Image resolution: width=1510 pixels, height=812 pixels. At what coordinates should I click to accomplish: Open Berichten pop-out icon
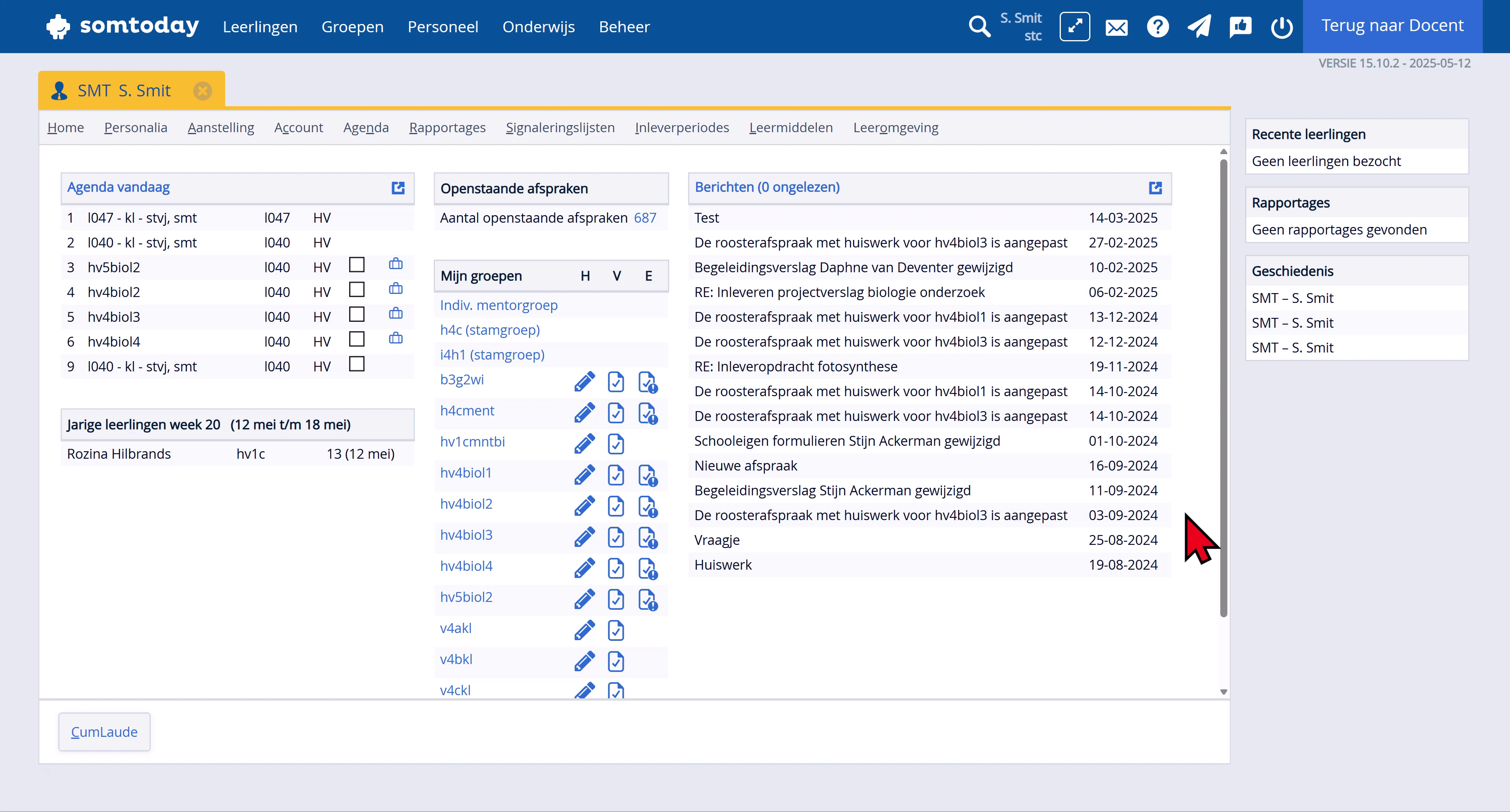[1155, 188]
